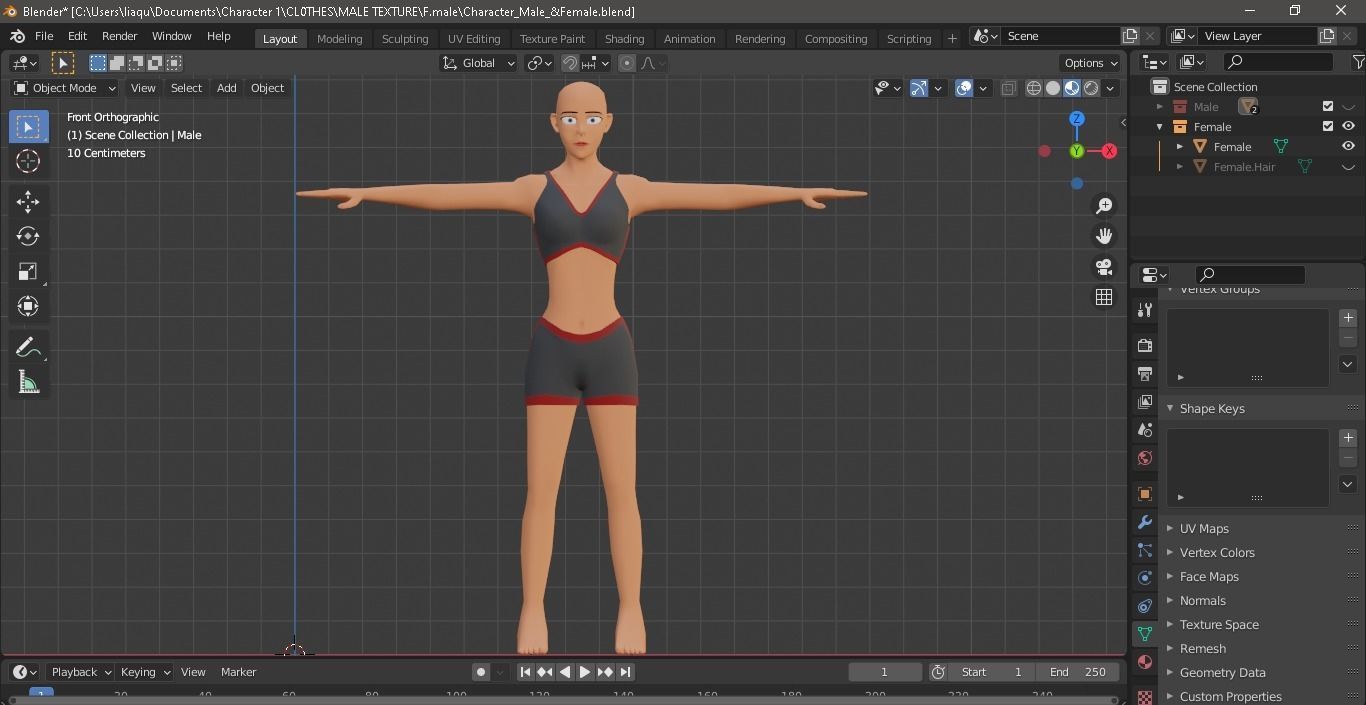Add a new shape key with plus
The height and width of the screenshot is (705, 1366).
pos(1348,438)
